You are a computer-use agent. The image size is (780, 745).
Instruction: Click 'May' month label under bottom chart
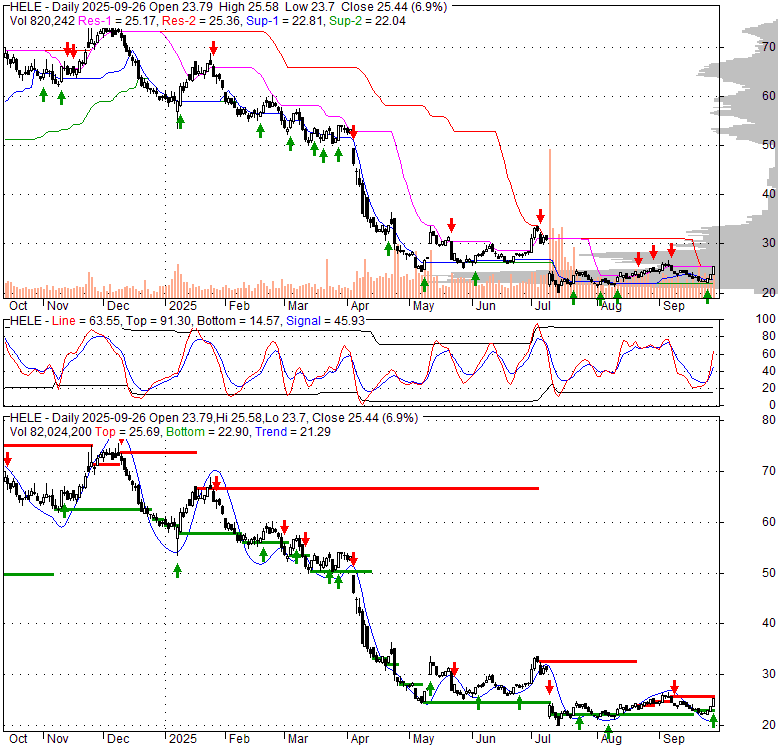(423, 739)
